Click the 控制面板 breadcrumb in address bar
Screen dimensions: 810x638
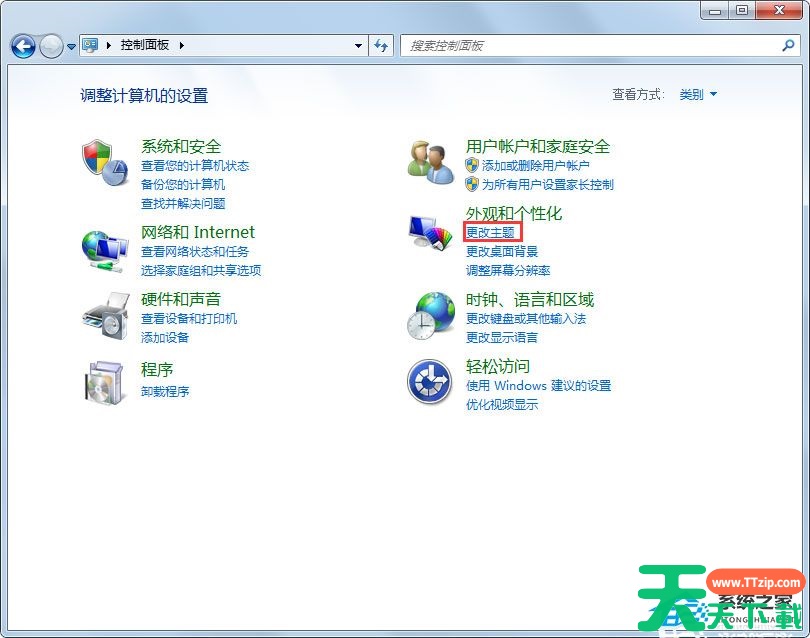(x=146, y=45)
